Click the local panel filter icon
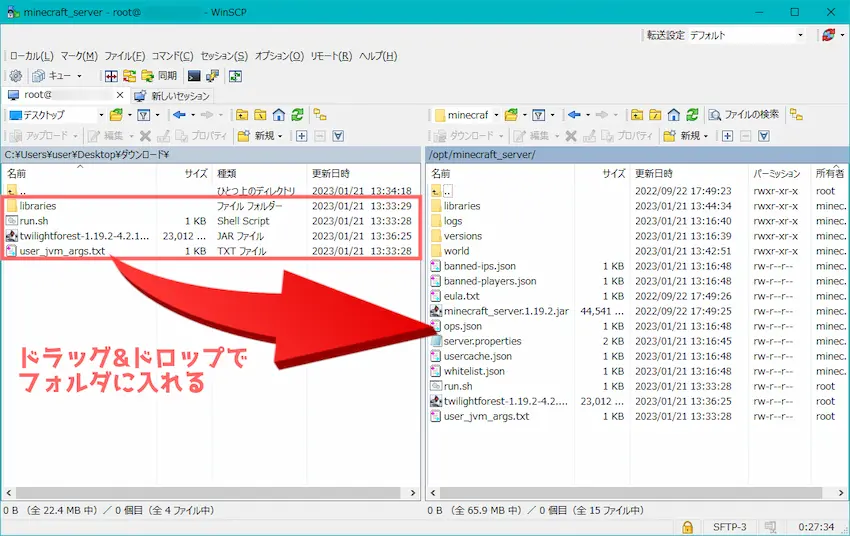The image size is (850, 536). [x=144, y=115]
